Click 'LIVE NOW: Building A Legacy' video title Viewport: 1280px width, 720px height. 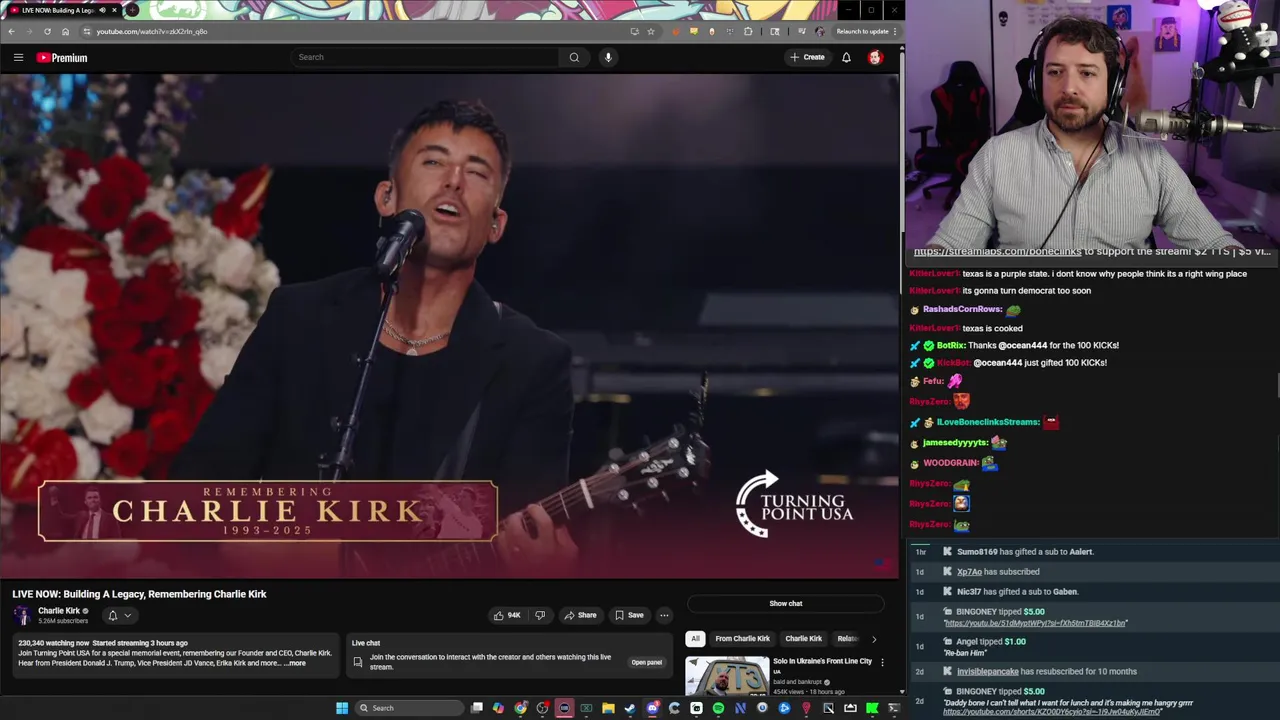pos(139,594)
